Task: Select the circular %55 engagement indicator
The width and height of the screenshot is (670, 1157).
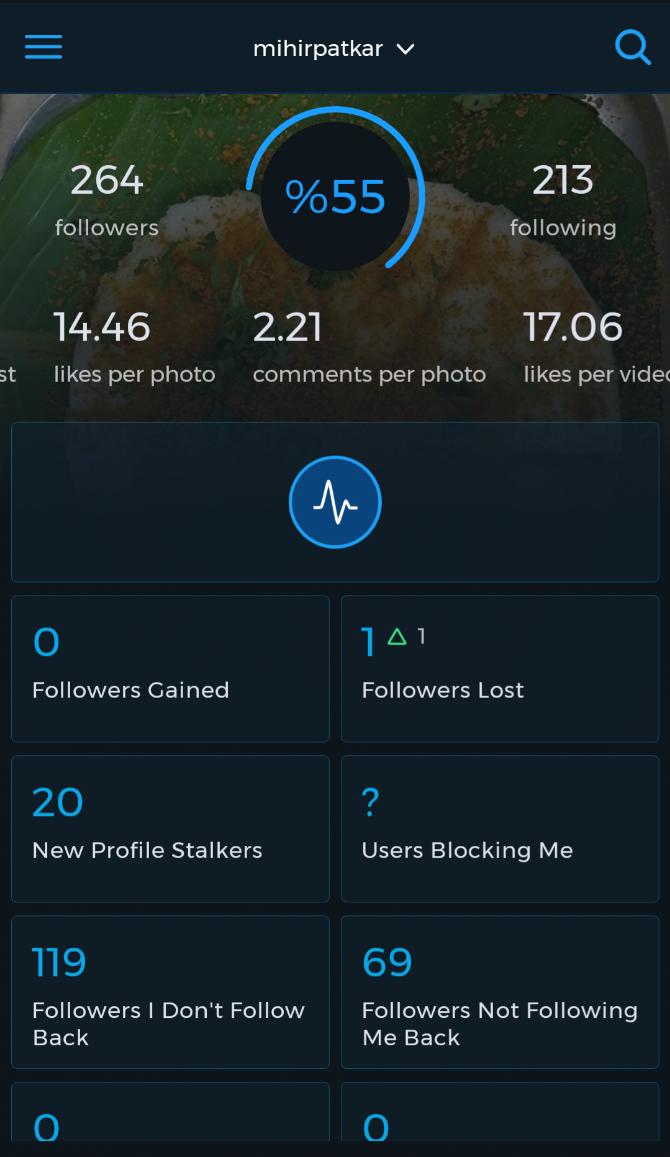Action: tap(335, 194)
